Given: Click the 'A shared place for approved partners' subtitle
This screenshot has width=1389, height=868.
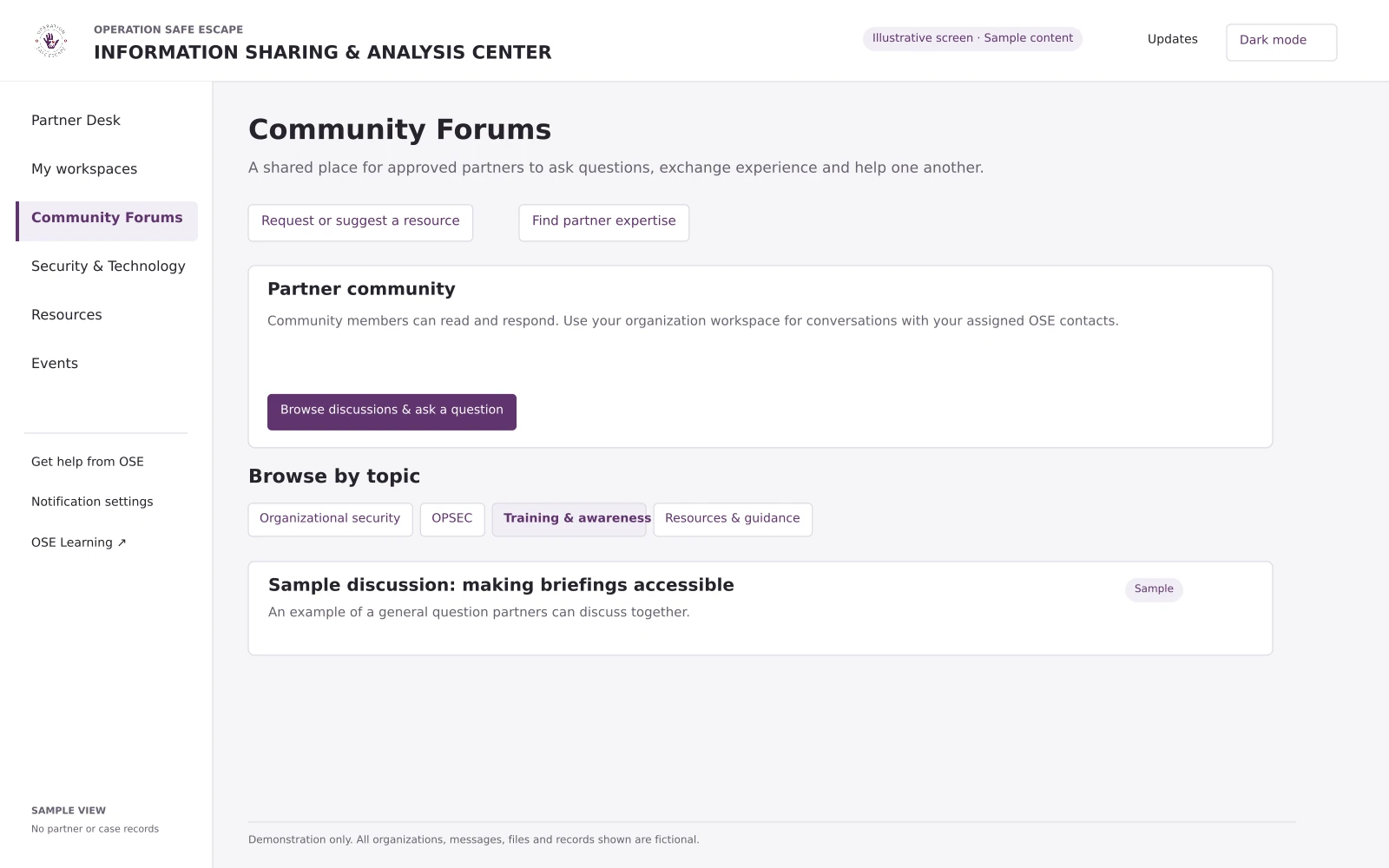Looking at the screenshot, I should click(x=616, y=168).
